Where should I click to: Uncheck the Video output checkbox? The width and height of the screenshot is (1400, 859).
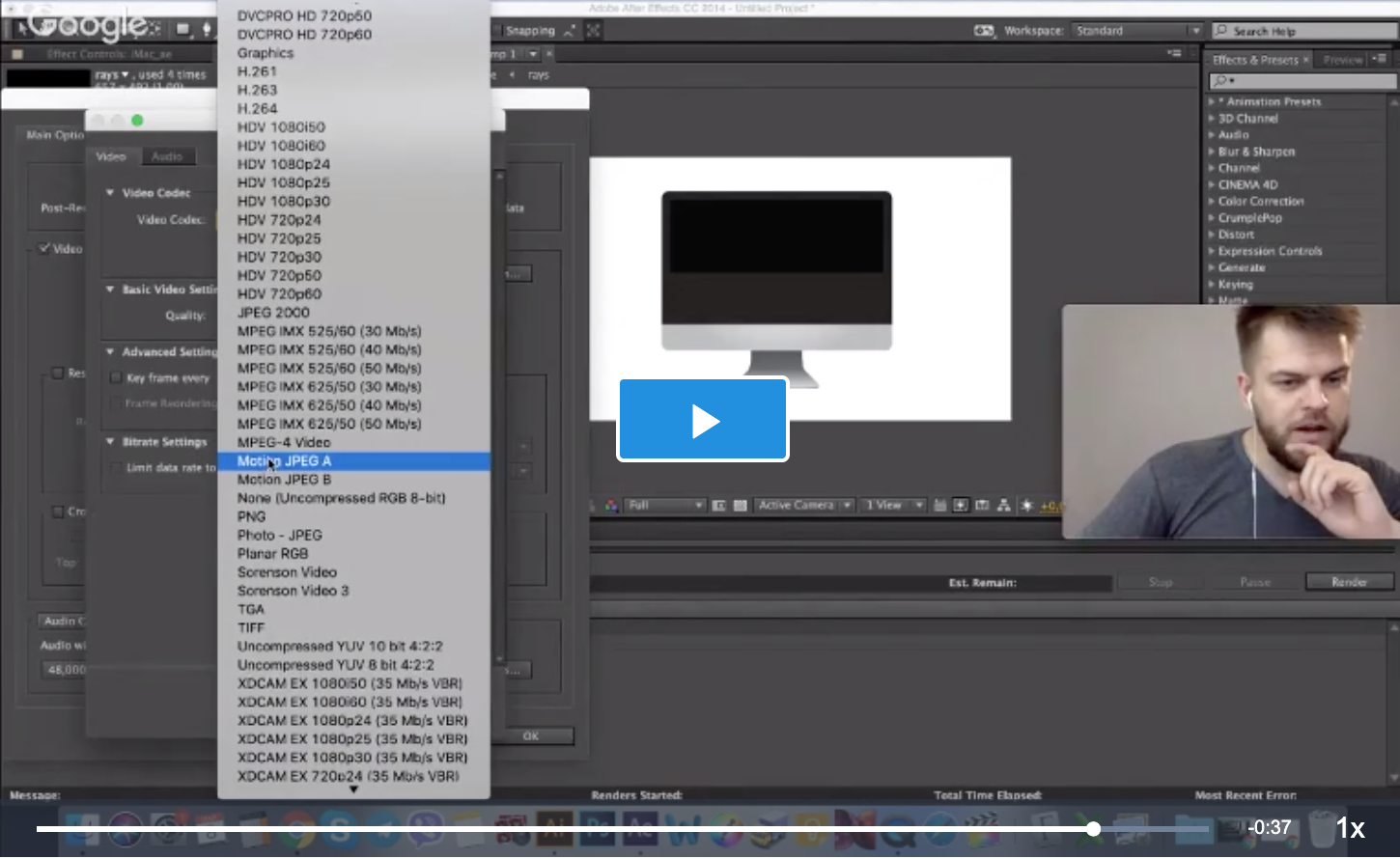pos(44,249)
